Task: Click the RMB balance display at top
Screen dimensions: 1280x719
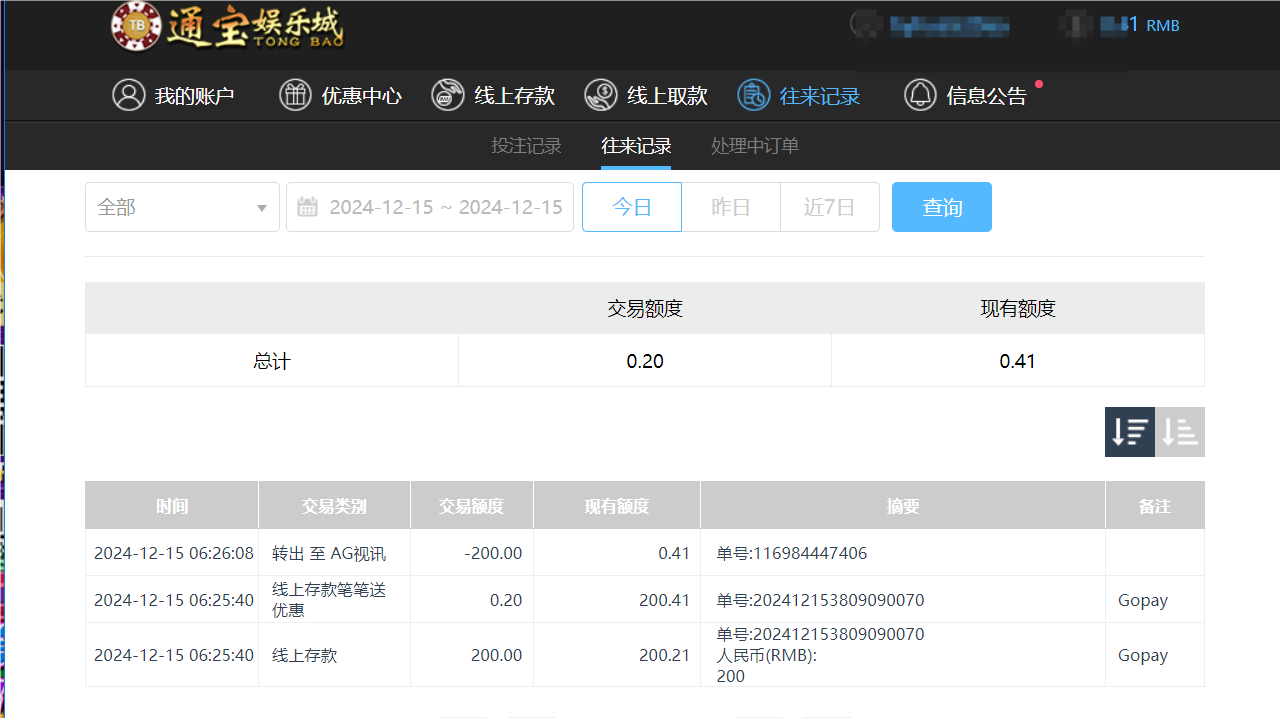Action: pyautogui.click(x=1140, y=24)
